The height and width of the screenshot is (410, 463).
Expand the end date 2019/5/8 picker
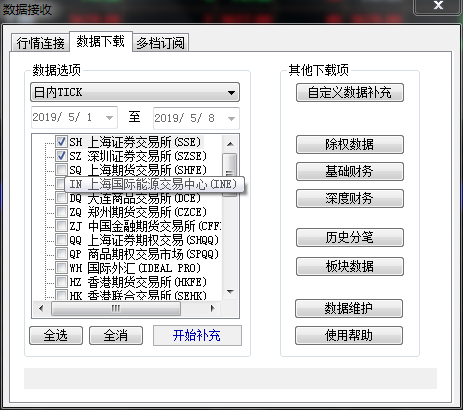point(231,118)
